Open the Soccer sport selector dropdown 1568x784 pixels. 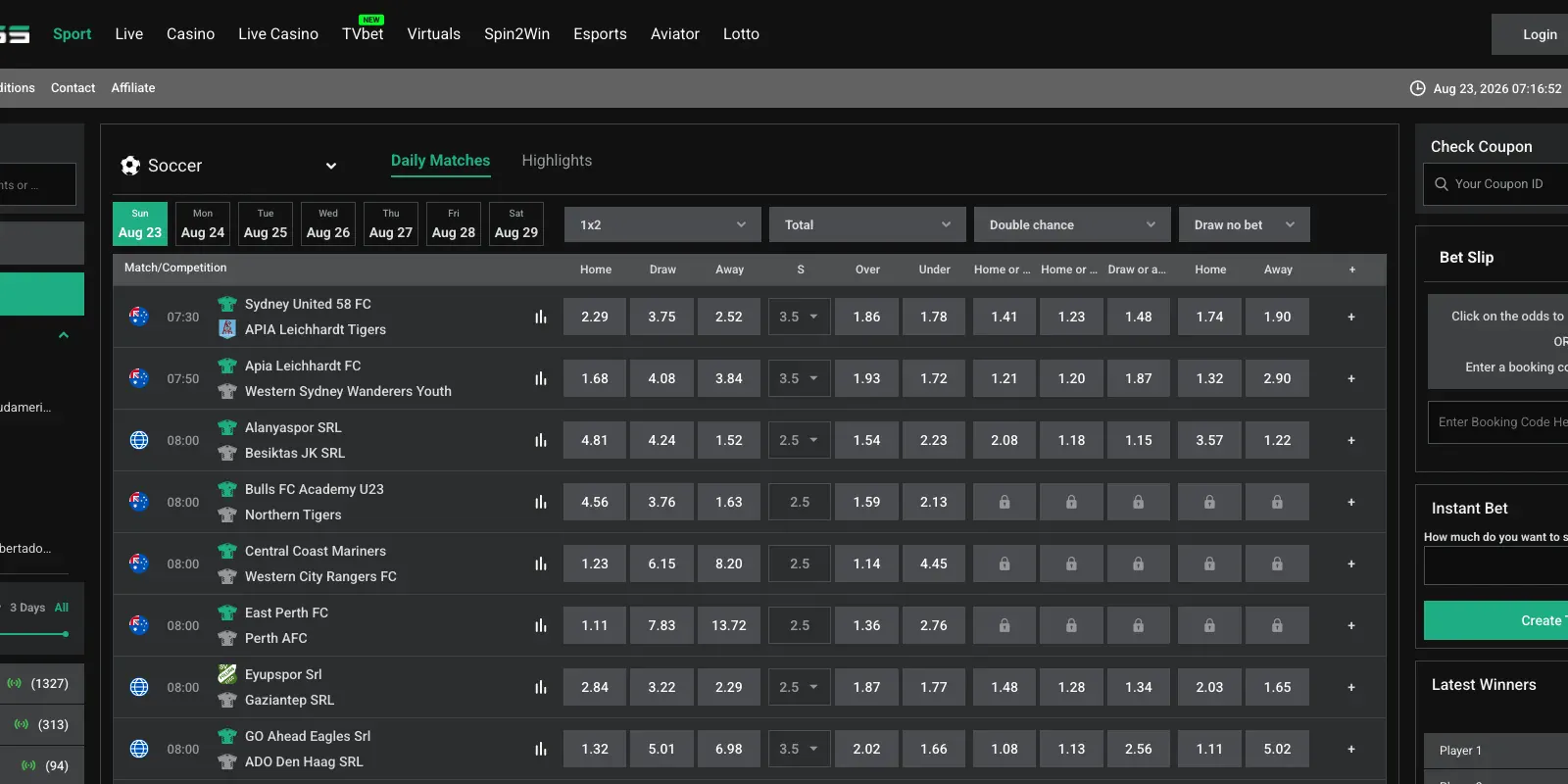coord(229,166)
